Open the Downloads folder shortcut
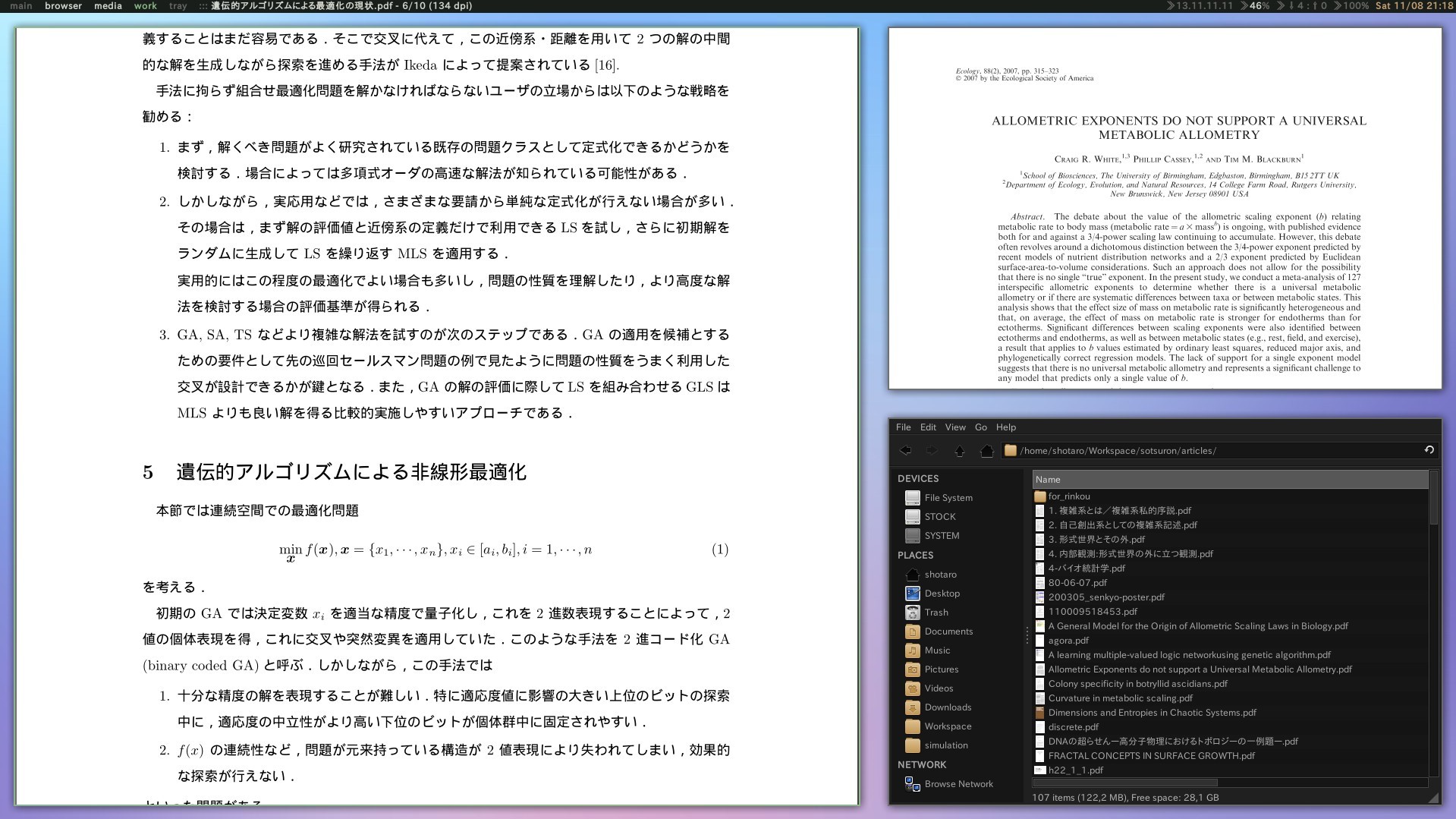This screenshot has width=1456, height=819. [947, 707]
